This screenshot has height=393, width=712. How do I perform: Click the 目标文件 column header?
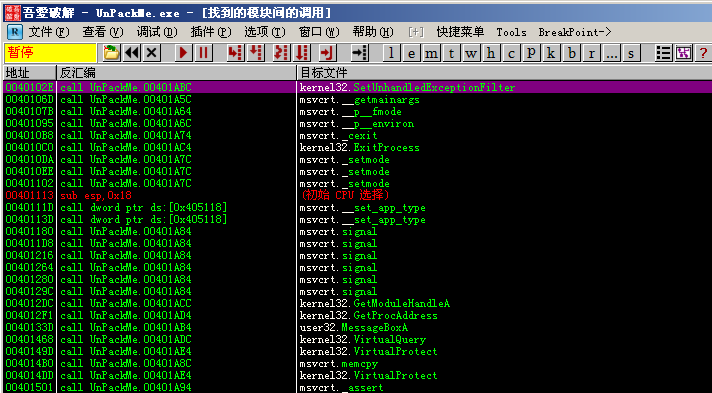click(504, 73)
